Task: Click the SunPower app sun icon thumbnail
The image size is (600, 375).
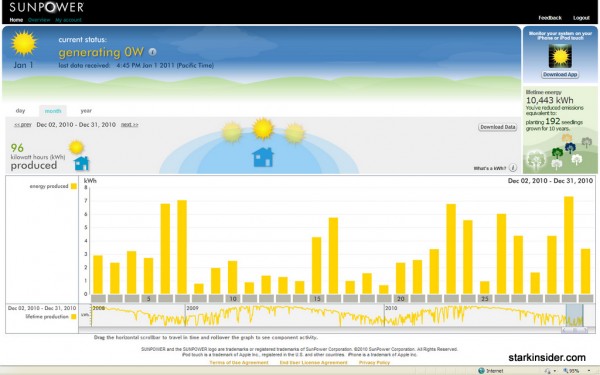Action: [x=560, y=56]
